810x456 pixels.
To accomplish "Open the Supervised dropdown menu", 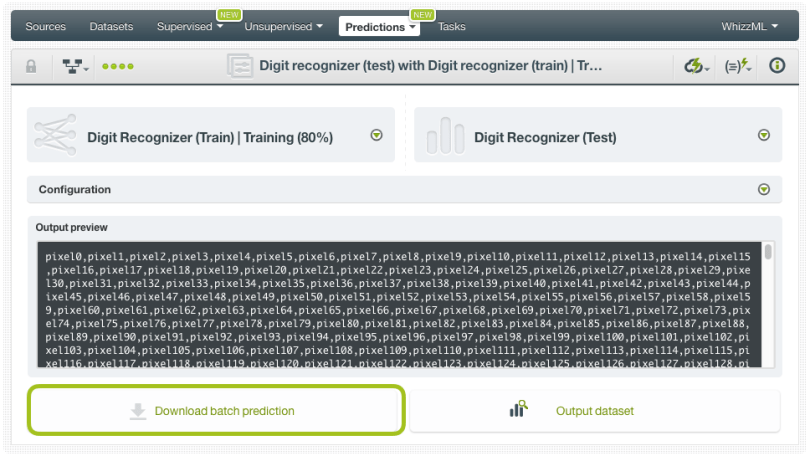I will (190, 26).
